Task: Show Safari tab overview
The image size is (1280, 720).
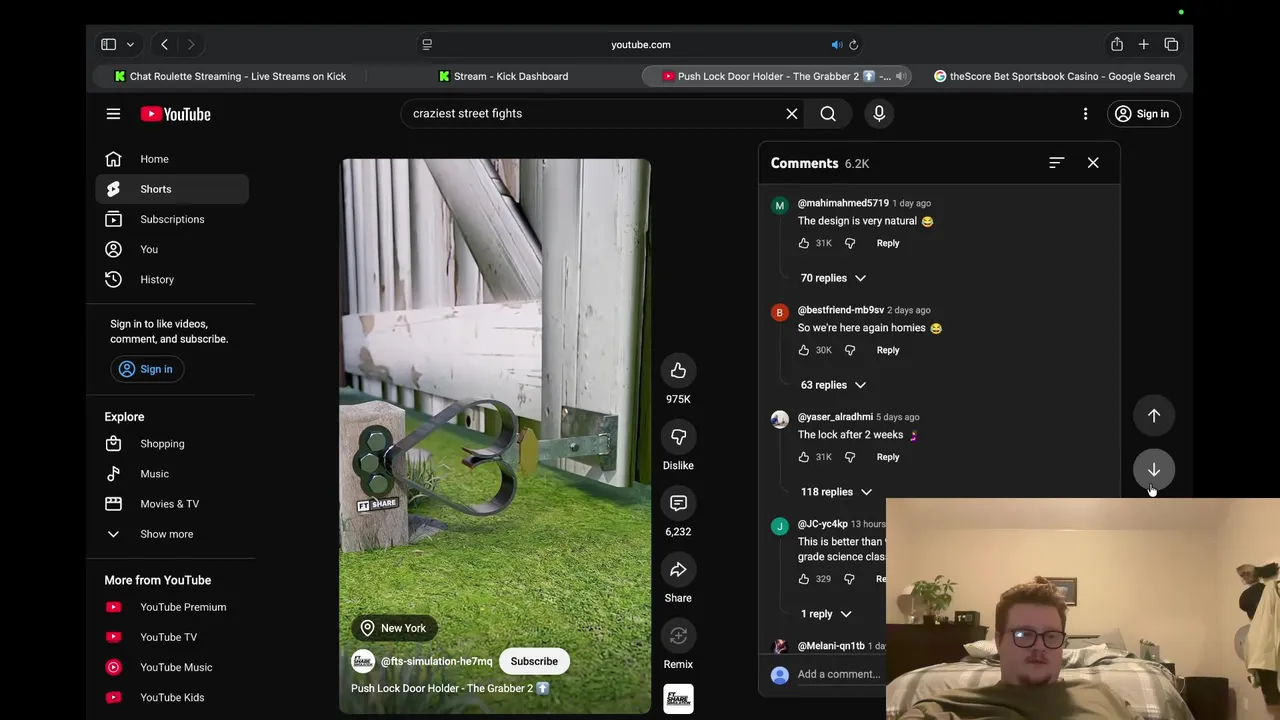Action: pyautogui.click(x=1171, y=45)
